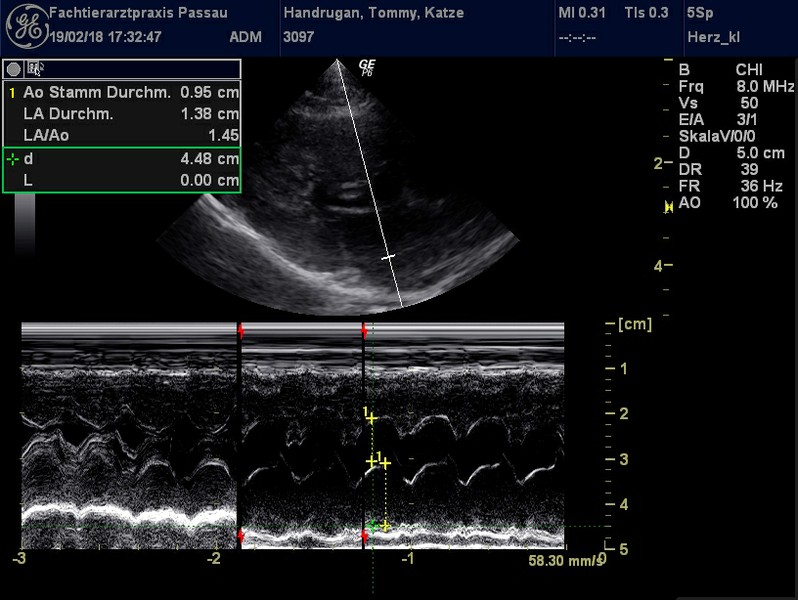
Task: Click the FR 36 Hz frame rate value
Action: (x=761, y=186)
